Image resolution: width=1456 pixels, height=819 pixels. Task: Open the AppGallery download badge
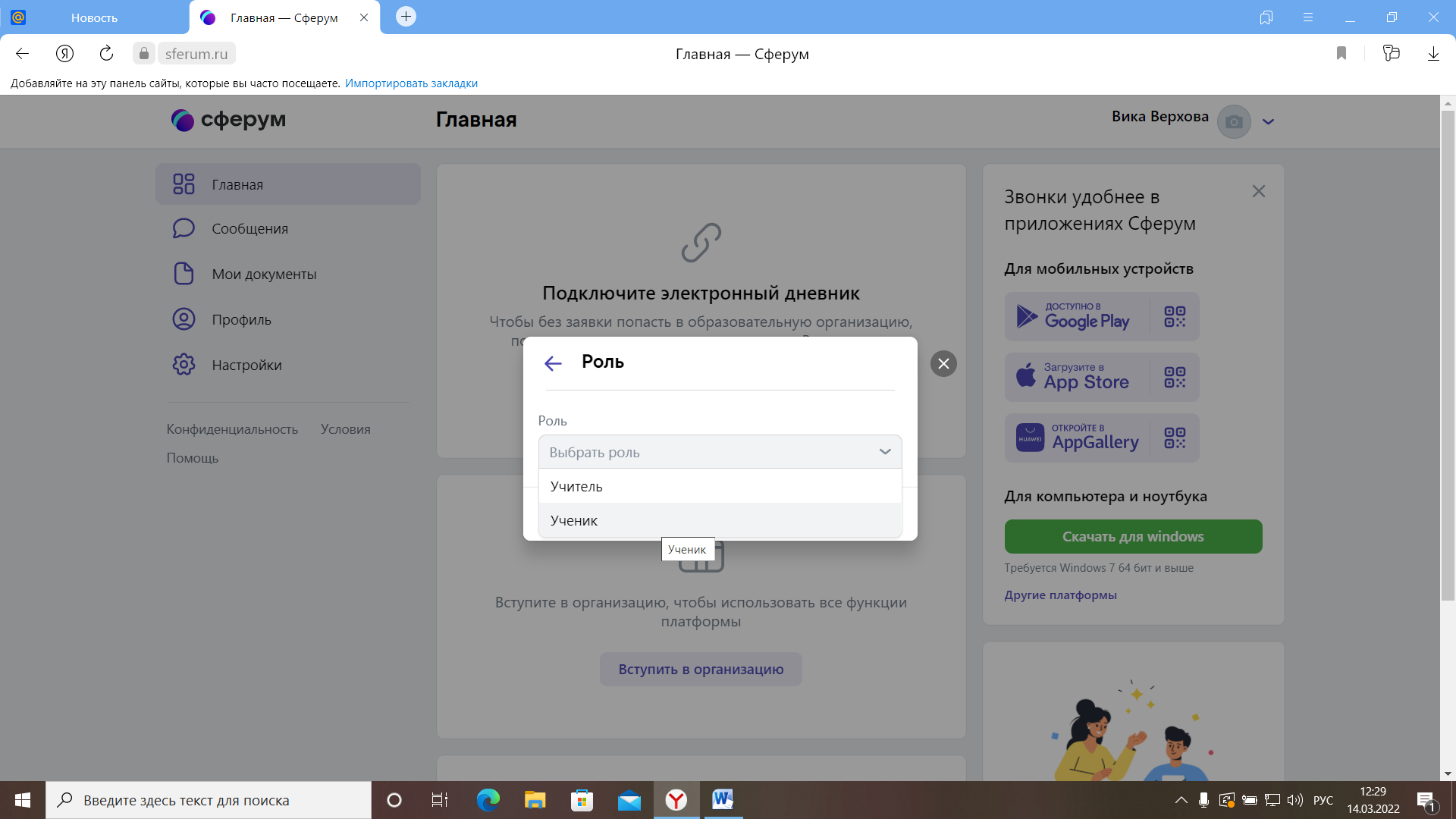(1077, 438)
